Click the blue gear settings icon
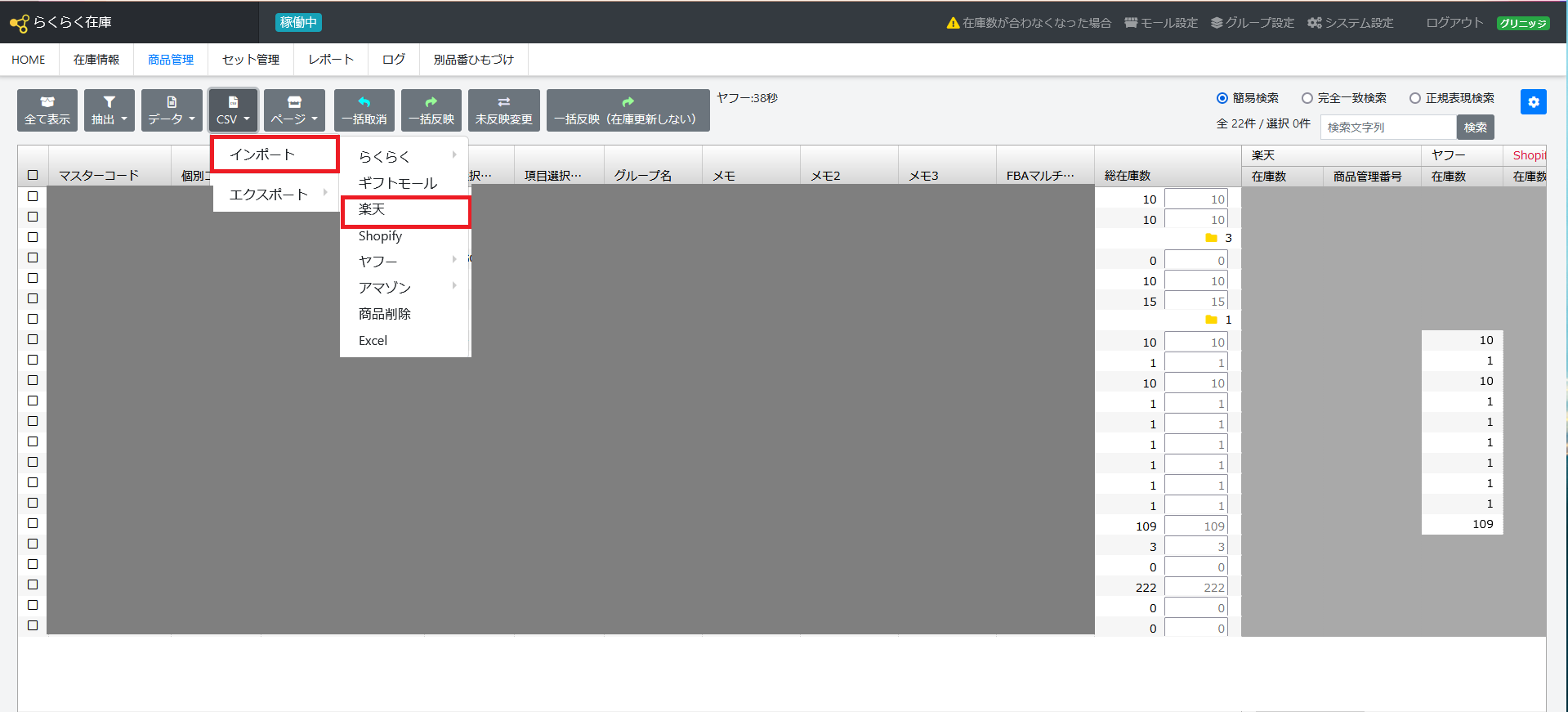This screenshot has height=712, width=1568. 1533,102
